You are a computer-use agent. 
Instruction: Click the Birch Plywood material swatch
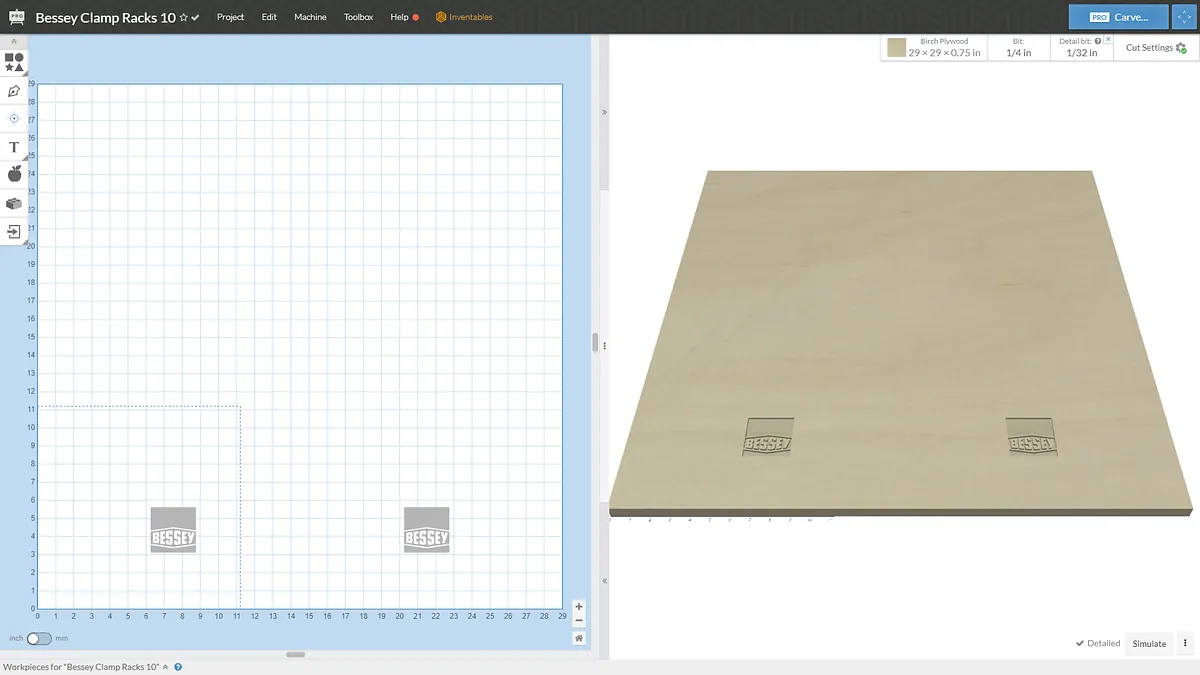tap(897, 48)
